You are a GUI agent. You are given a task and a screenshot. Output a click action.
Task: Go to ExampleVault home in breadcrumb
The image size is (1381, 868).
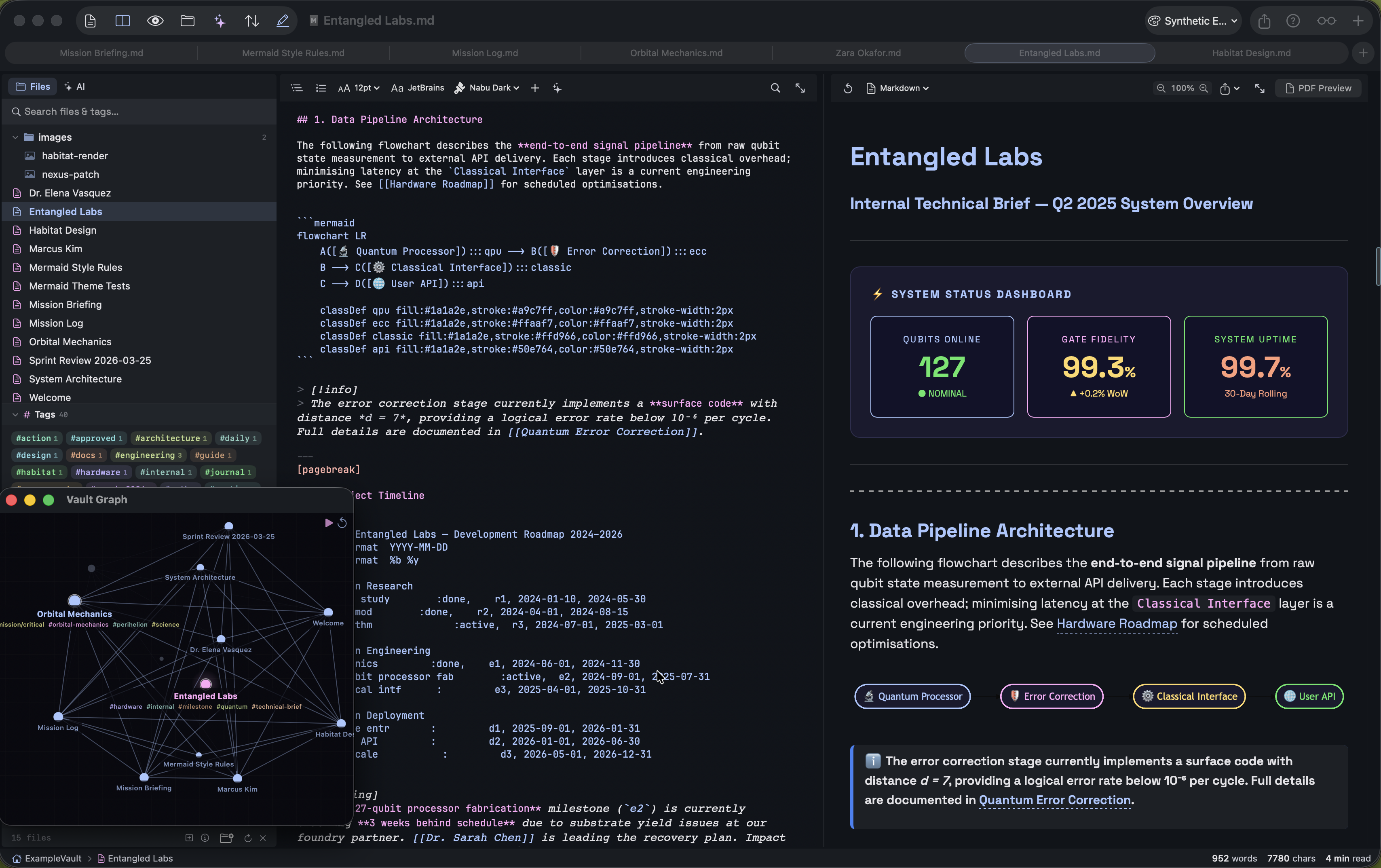(x=47, y=858)
